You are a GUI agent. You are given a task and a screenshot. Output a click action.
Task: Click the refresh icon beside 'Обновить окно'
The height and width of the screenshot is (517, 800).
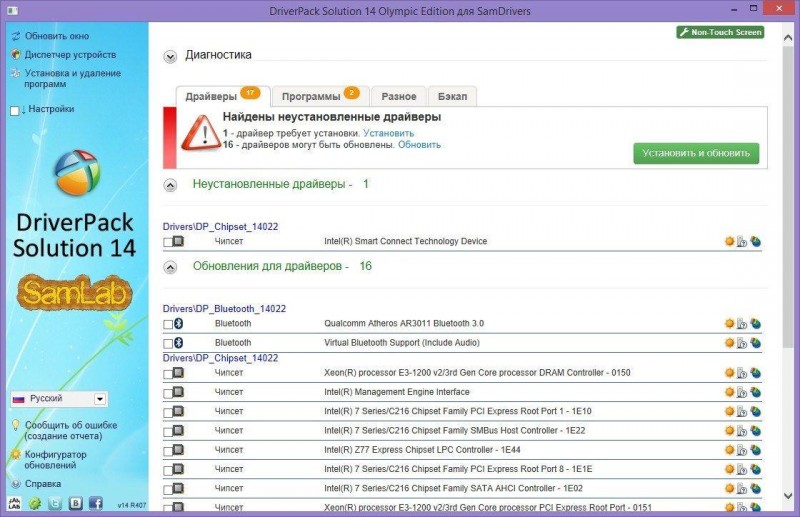pos(16,36)
